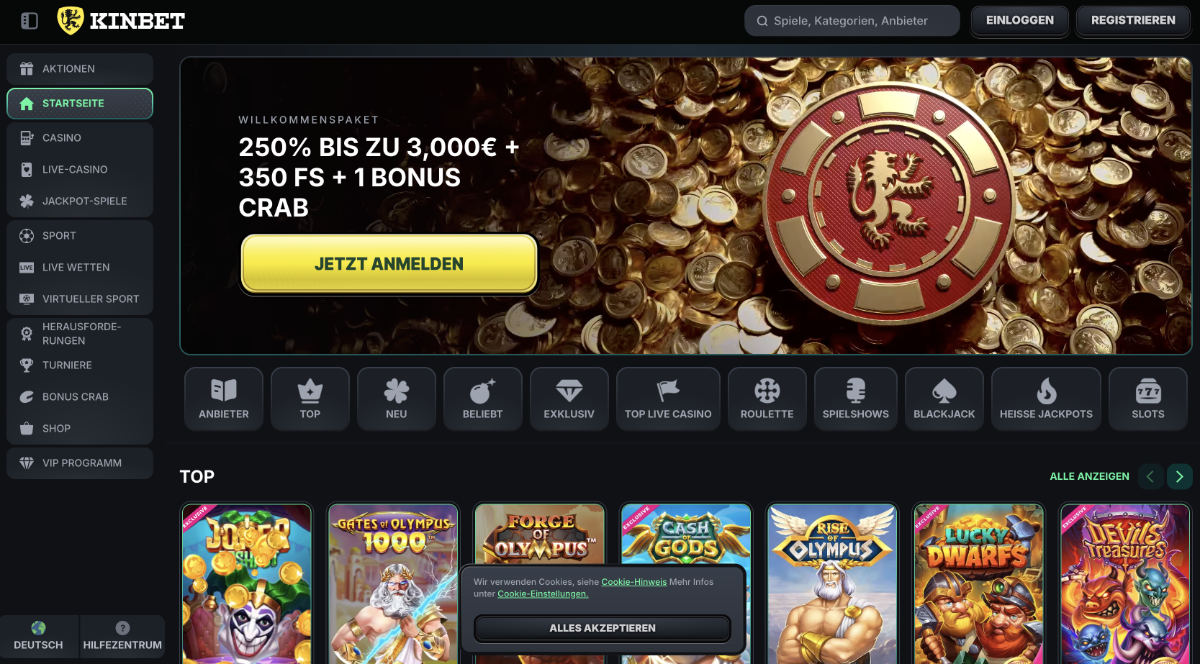Viewport: 1200px width, 664px height.
Task: Select the Roulette wheel category
Action: (x=767, y=399)
